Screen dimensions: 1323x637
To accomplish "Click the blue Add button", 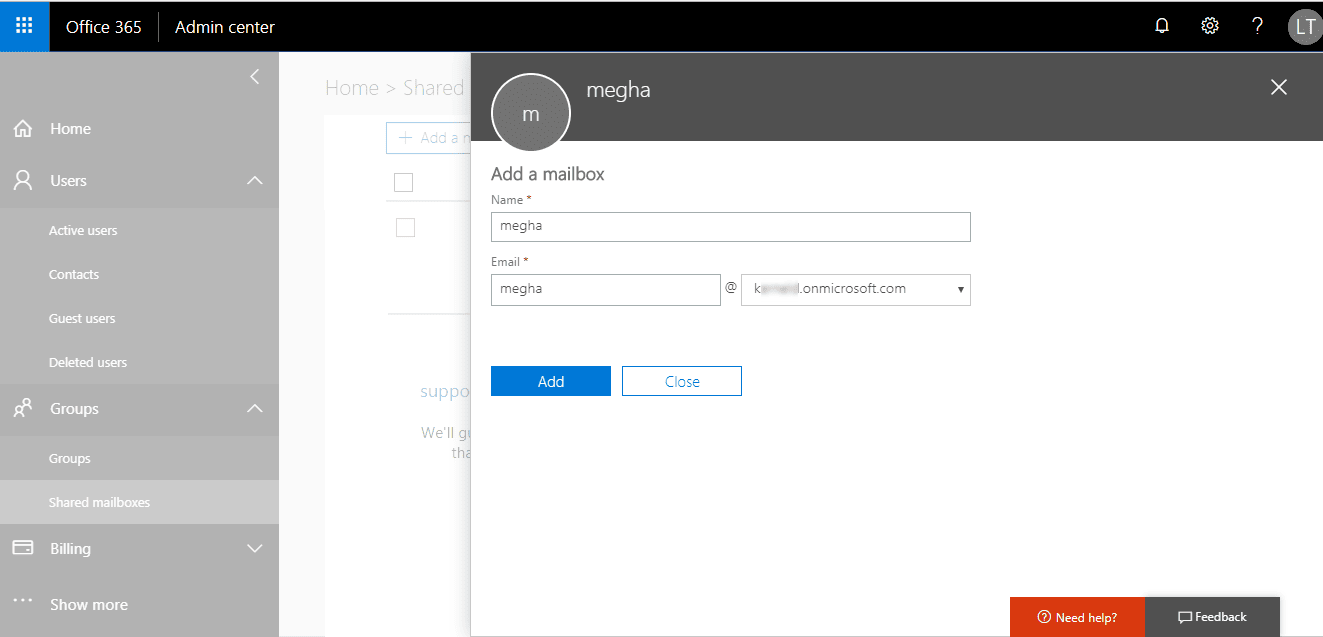I will tap(551, 381).
